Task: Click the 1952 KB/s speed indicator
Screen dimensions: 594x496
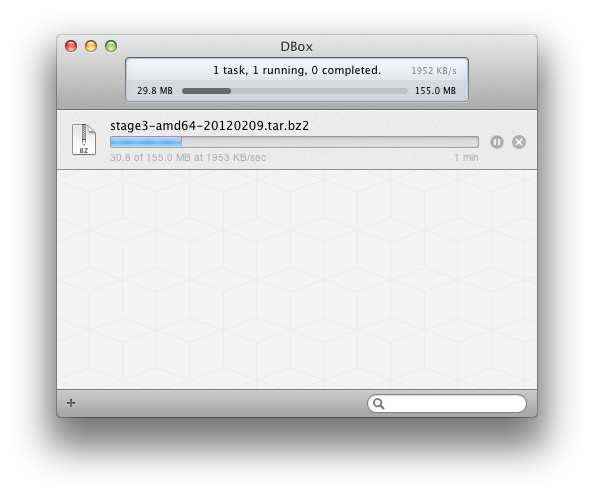Action: tap(434, 71)
